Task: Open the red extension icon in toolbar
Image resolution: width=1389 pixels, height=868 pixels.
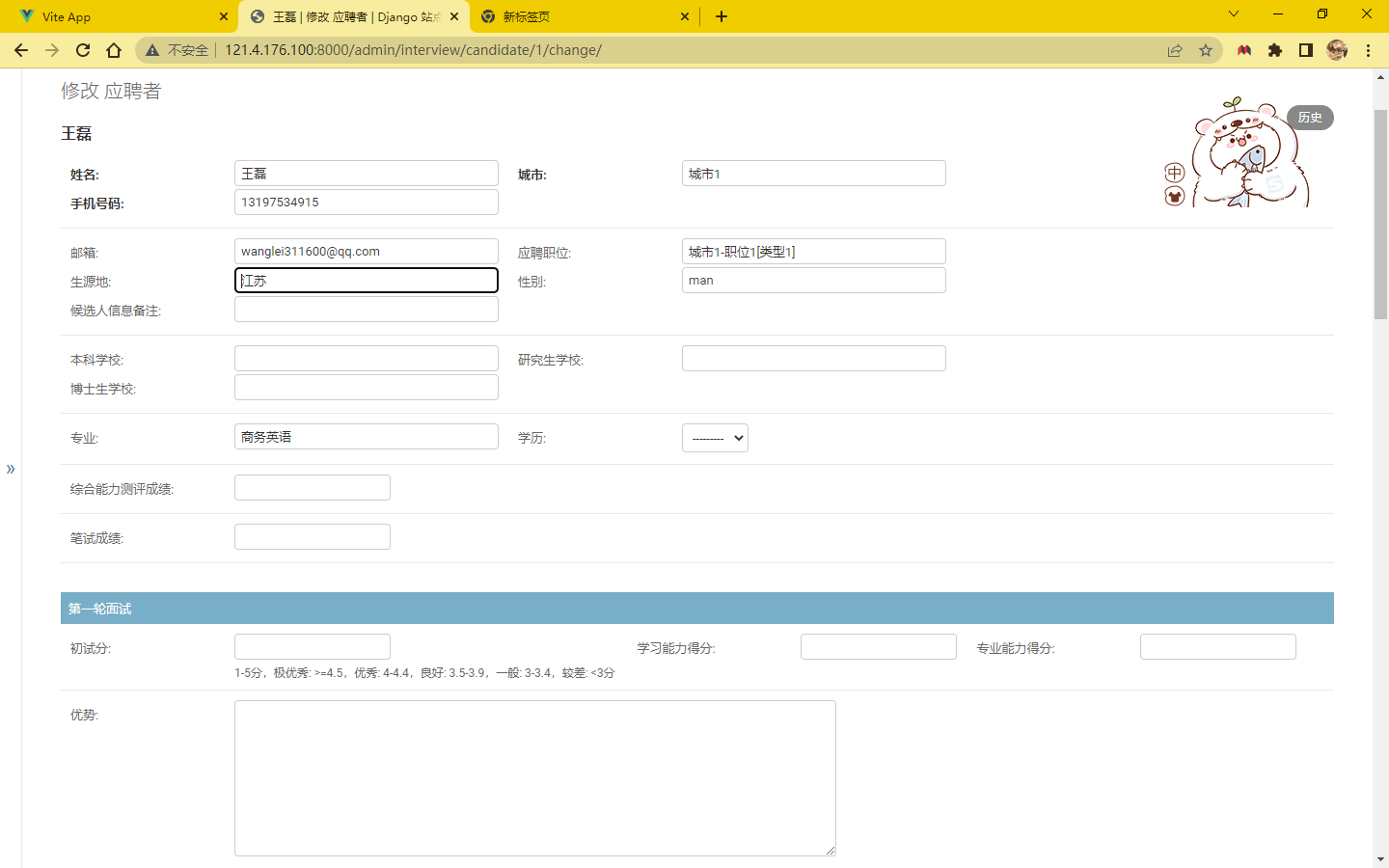Action: tap(1244, 50)
